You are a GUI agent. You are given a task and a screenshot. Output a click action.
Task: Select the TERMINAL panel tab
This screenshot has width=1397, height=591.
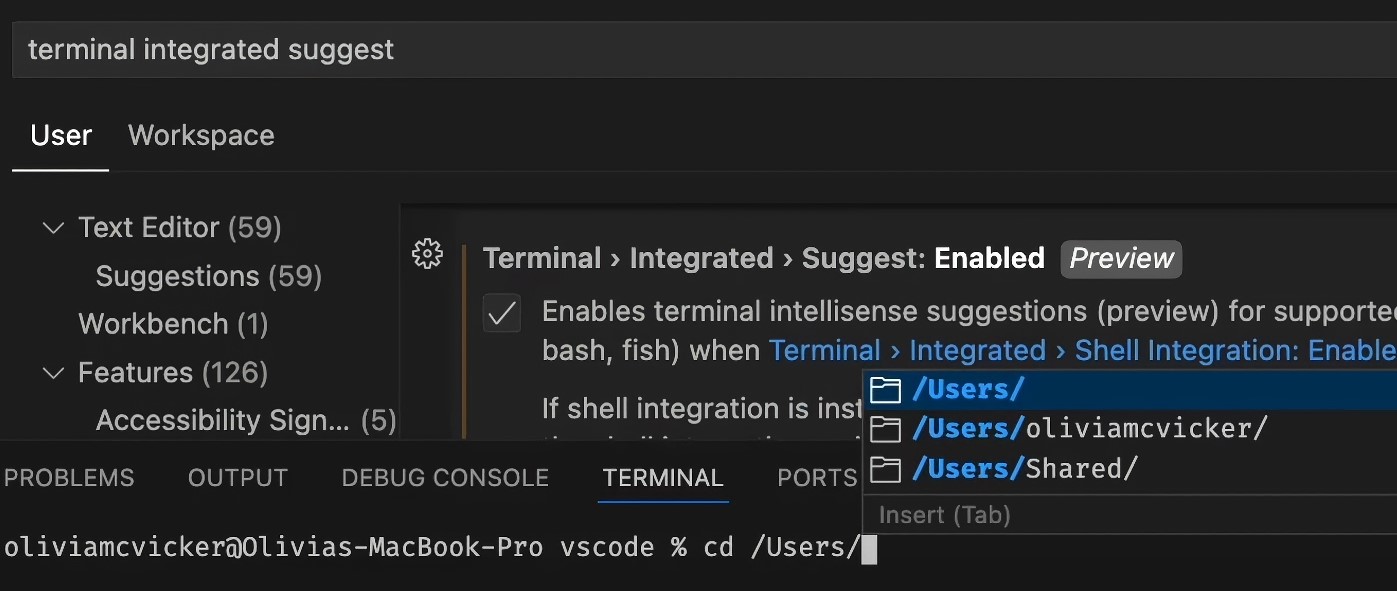click(662, 478)
